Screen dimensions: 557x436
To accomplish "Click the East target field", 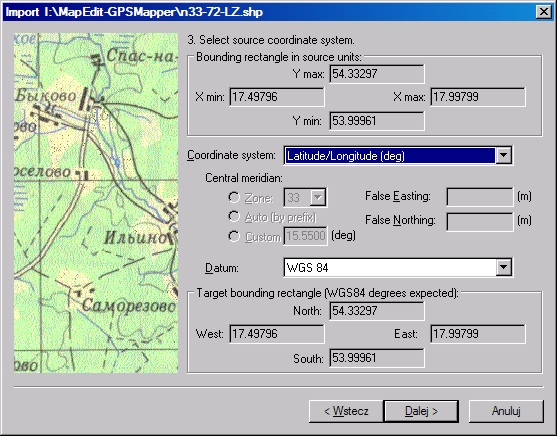I will (478, 334).
